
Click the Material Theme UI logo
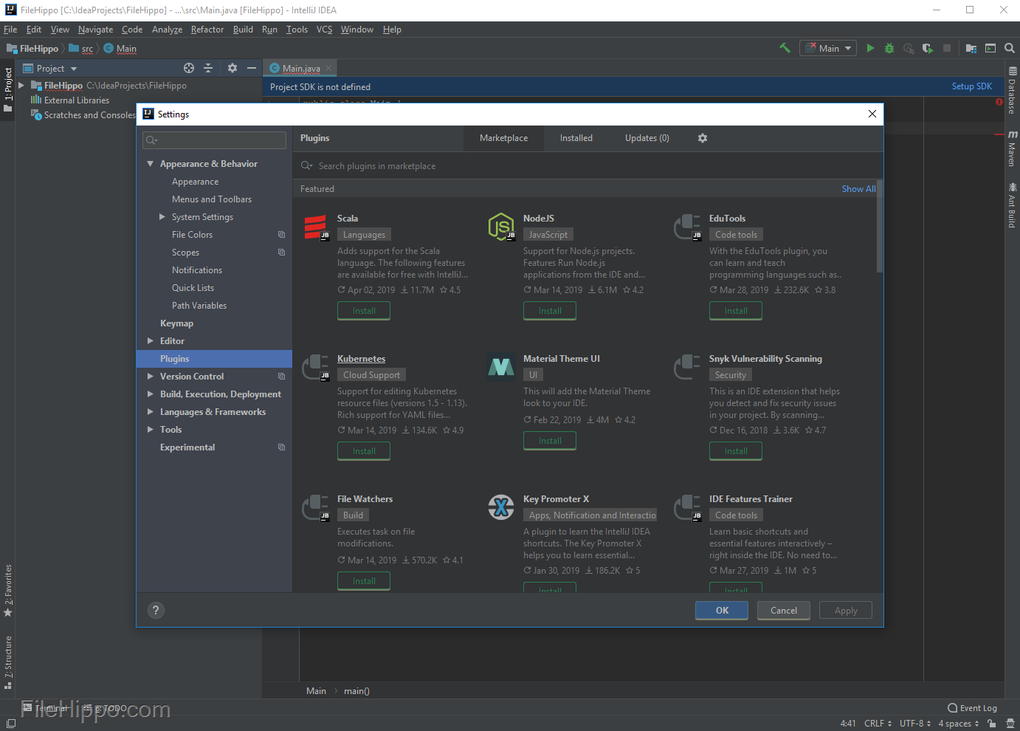[501, 367]
